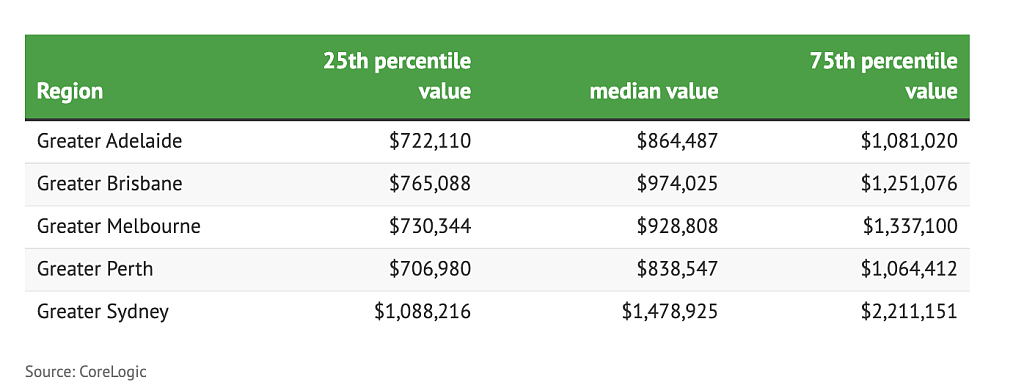
Task: Click Sydney's $2,211,151 value cell
Action: pyautogui.click(x=909, y=311)
